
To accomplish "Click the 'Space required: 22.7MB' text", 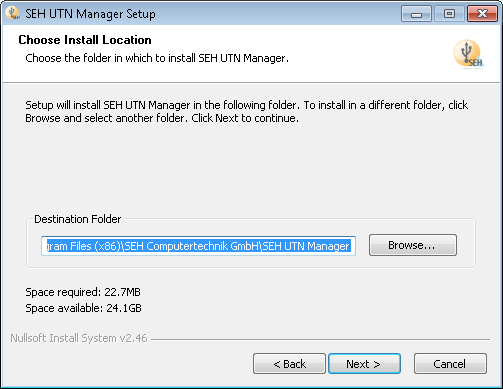I will [x=83, y=292].
